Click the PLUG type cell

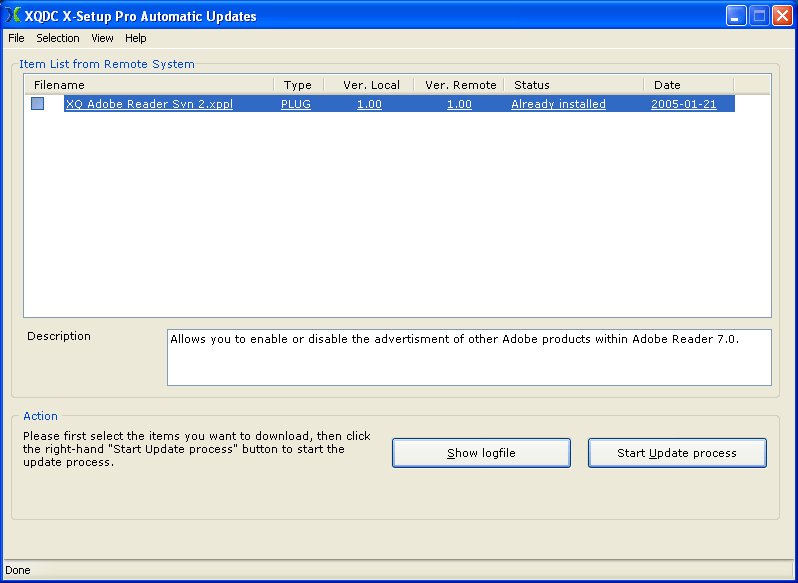(296, 104)
